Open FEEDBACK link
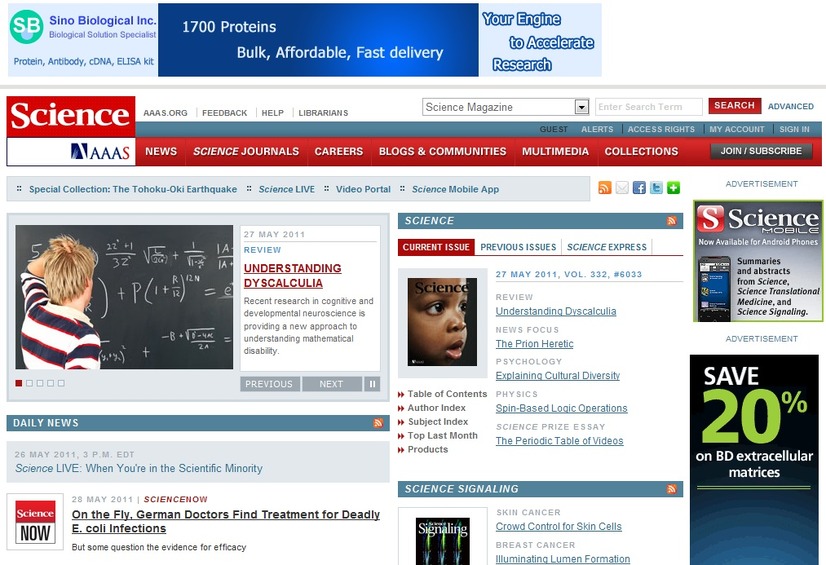This screenshot has height=565, width=826. 224,113
